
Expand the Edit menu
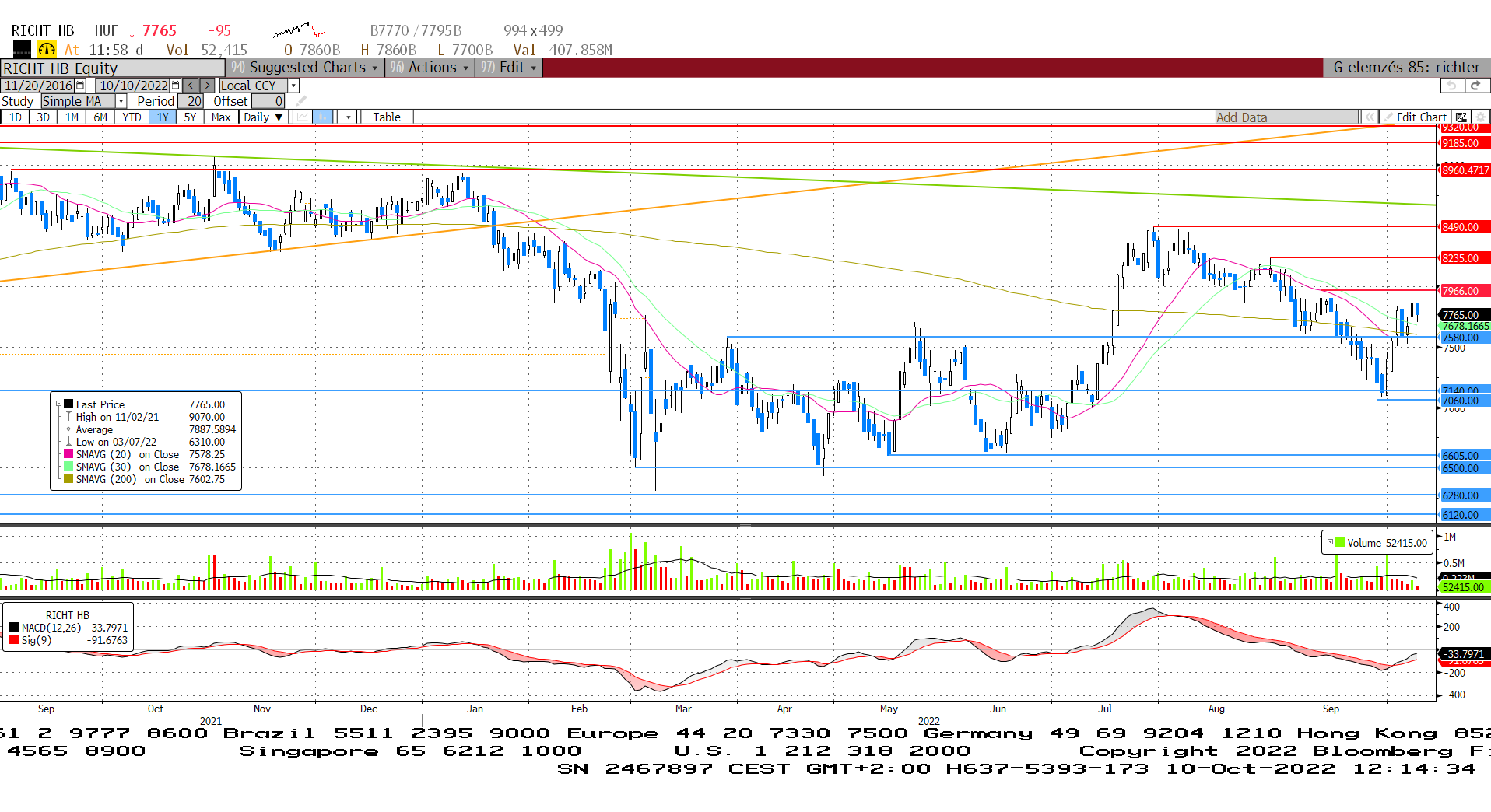(x=509, y=68)
